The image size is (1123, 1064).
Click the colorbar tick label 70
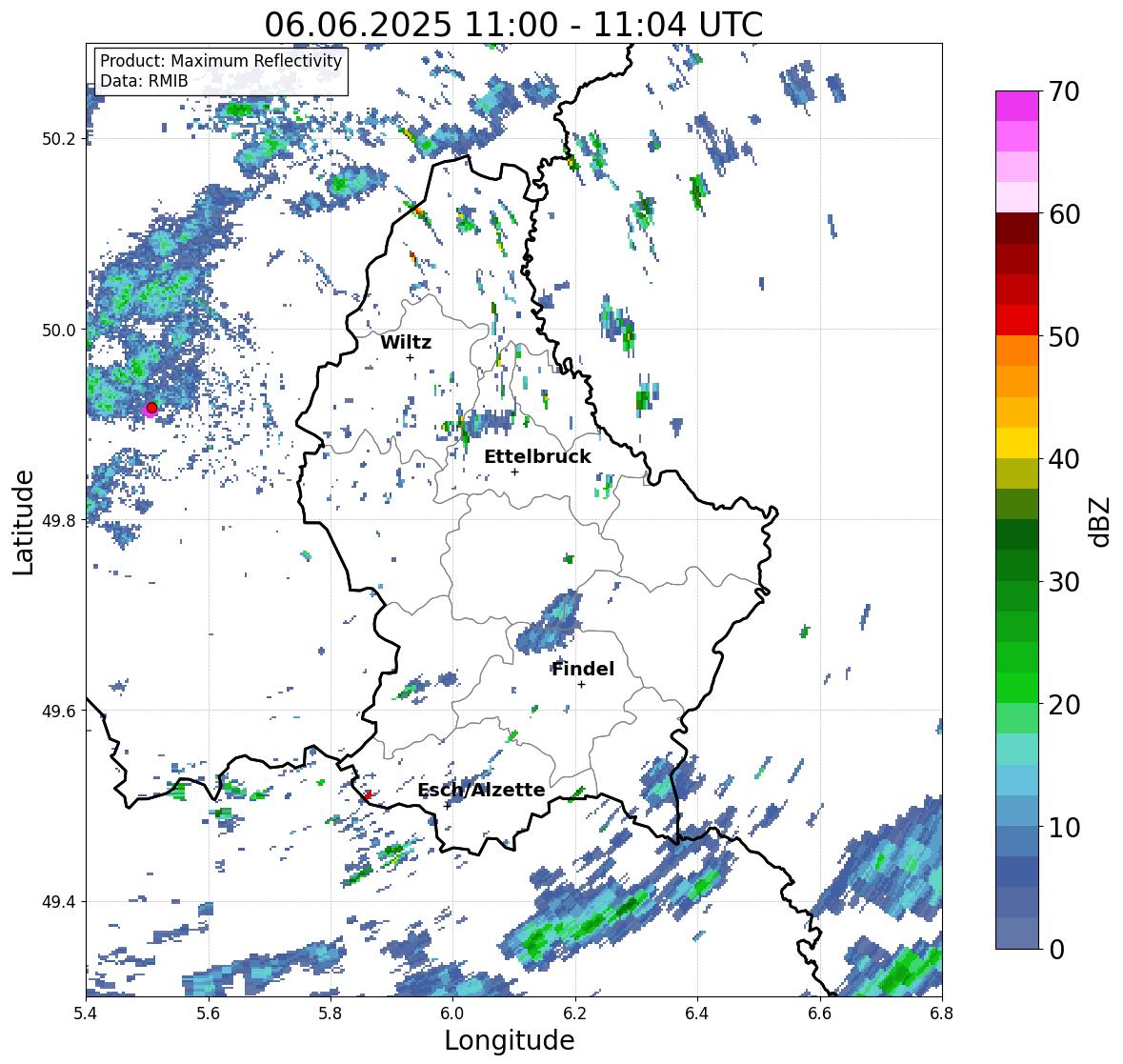(1064, 91)
